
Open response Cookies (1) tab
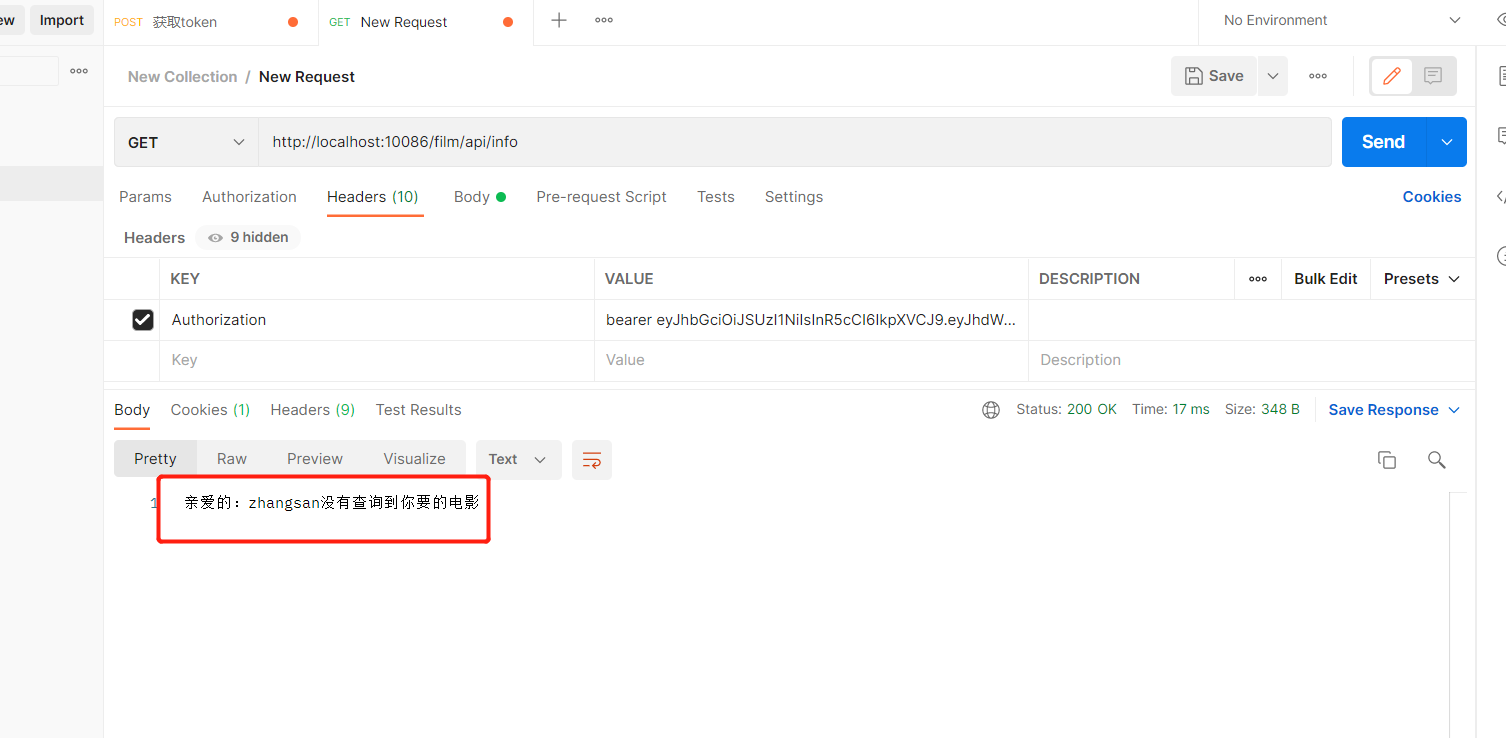pos(210,410)
